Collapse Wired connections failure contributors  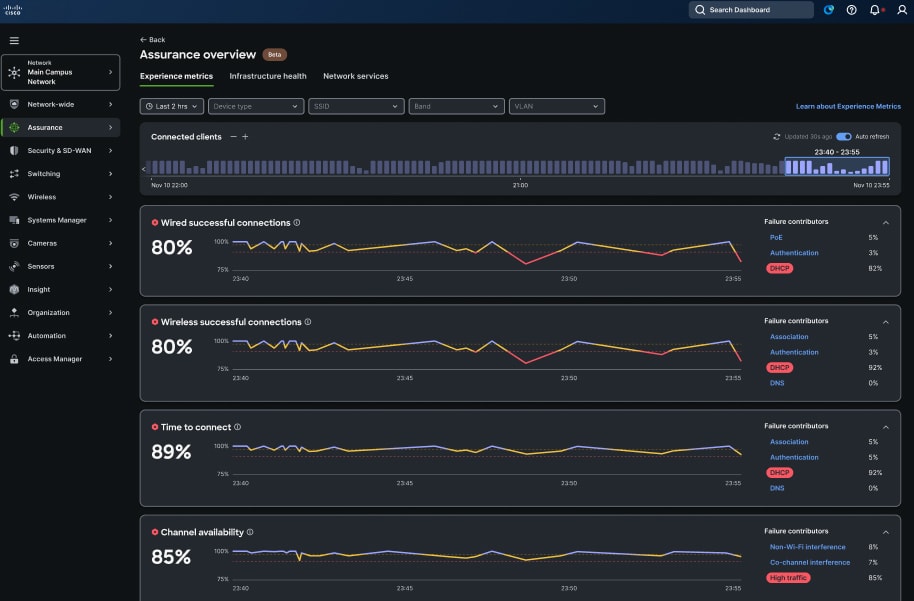tap(885, 223)
